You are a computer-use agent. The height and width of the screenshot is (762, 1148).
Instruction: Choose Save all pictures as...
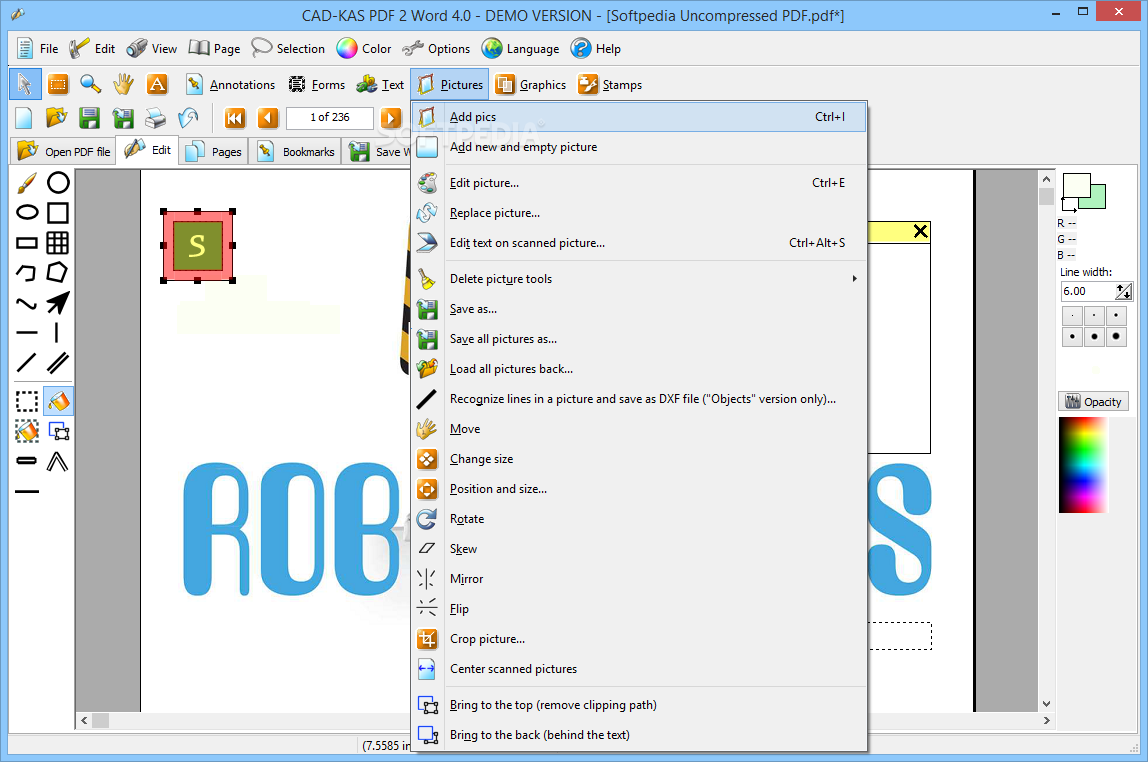pos(639,339)
